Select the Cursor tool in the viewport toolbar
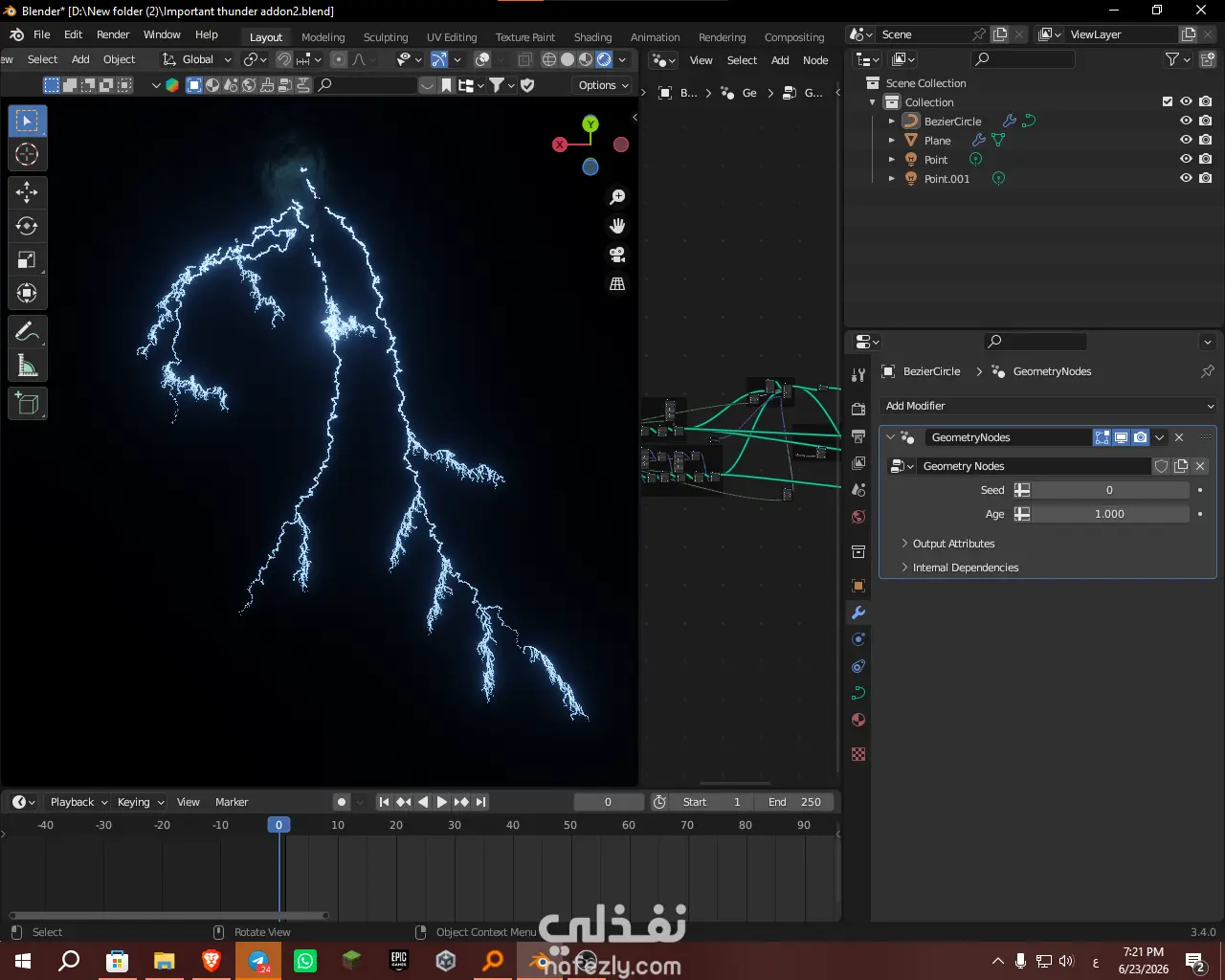 tap(27, 154)
